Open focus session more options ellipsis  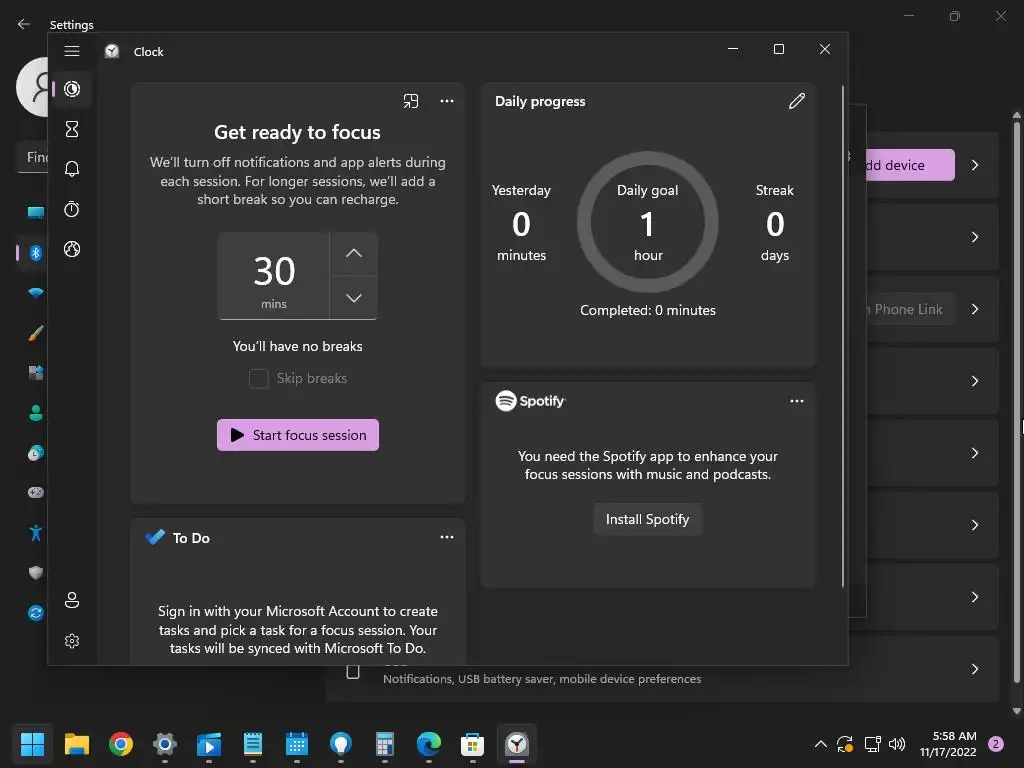447,101
